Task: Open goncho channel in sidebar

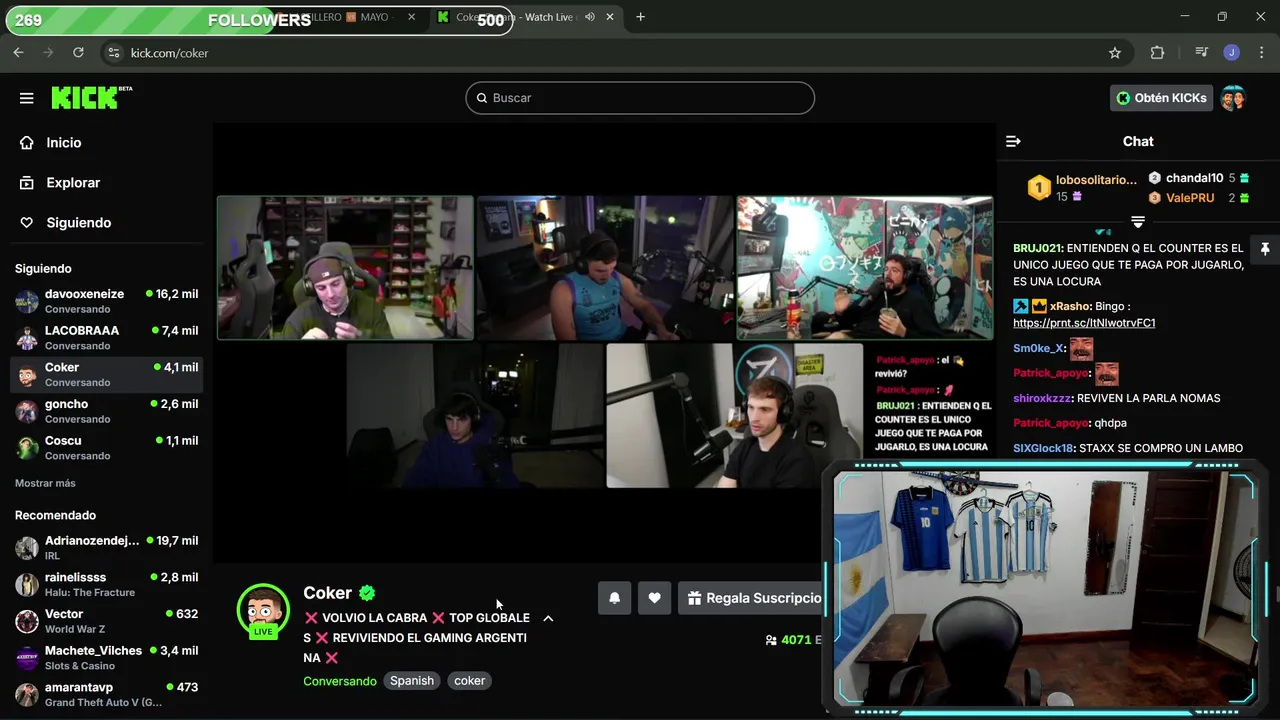Action: (107, 411)
